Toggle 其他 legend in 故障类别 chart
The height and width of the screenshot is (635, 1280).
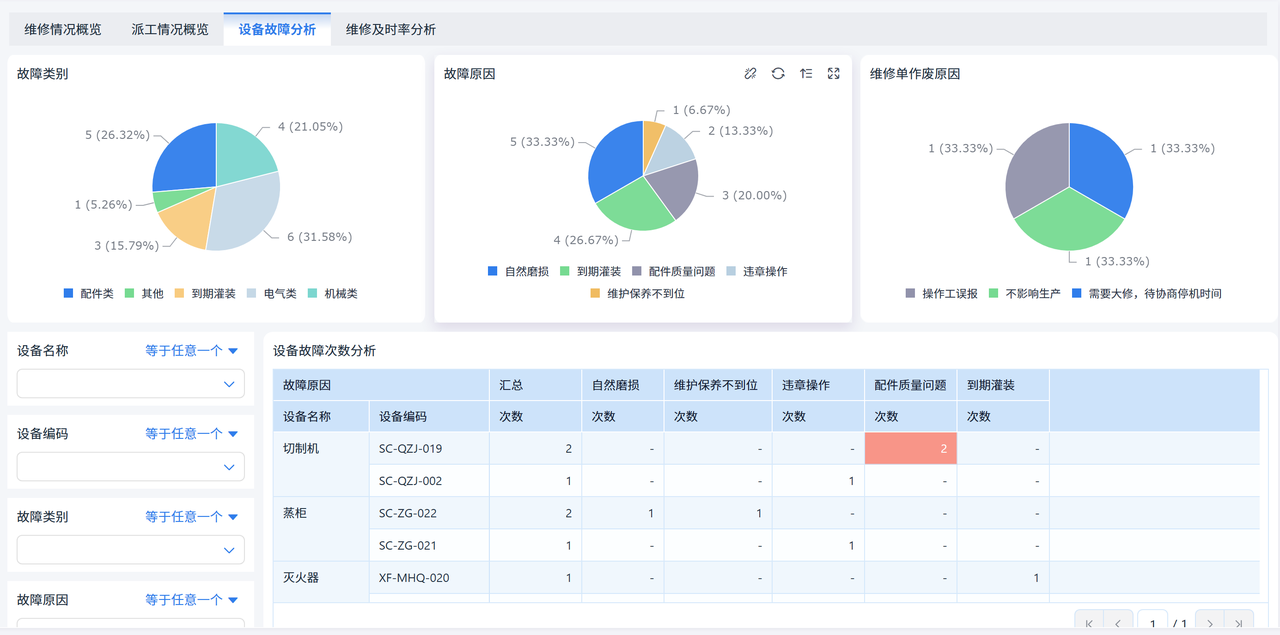tap(143, 293)
